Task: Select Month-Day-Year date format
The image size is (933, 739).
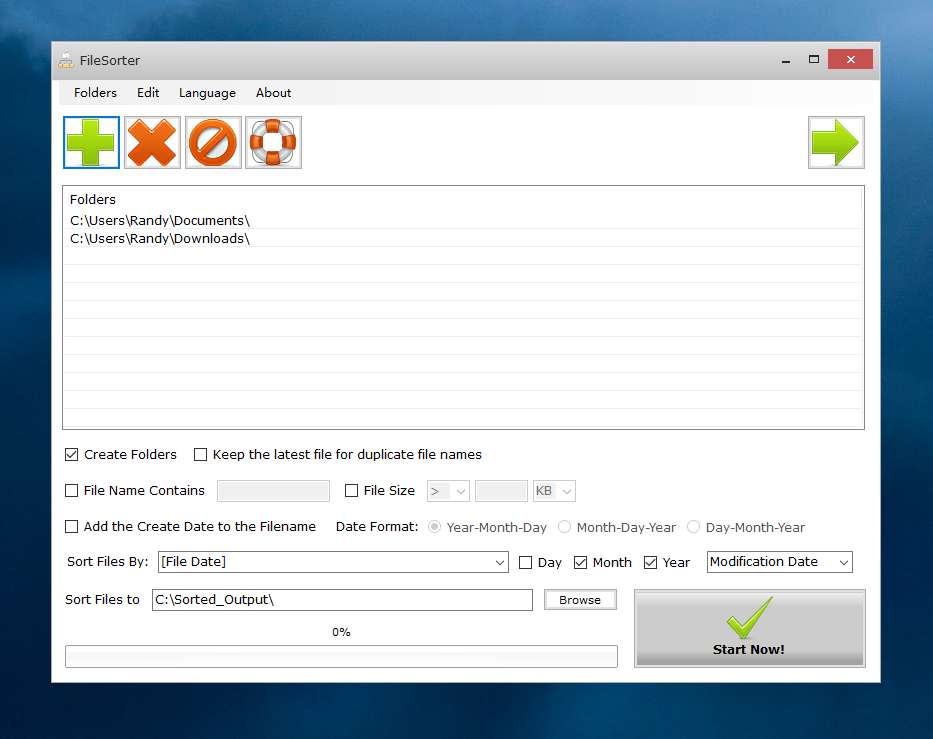Action: pos(564,527)
